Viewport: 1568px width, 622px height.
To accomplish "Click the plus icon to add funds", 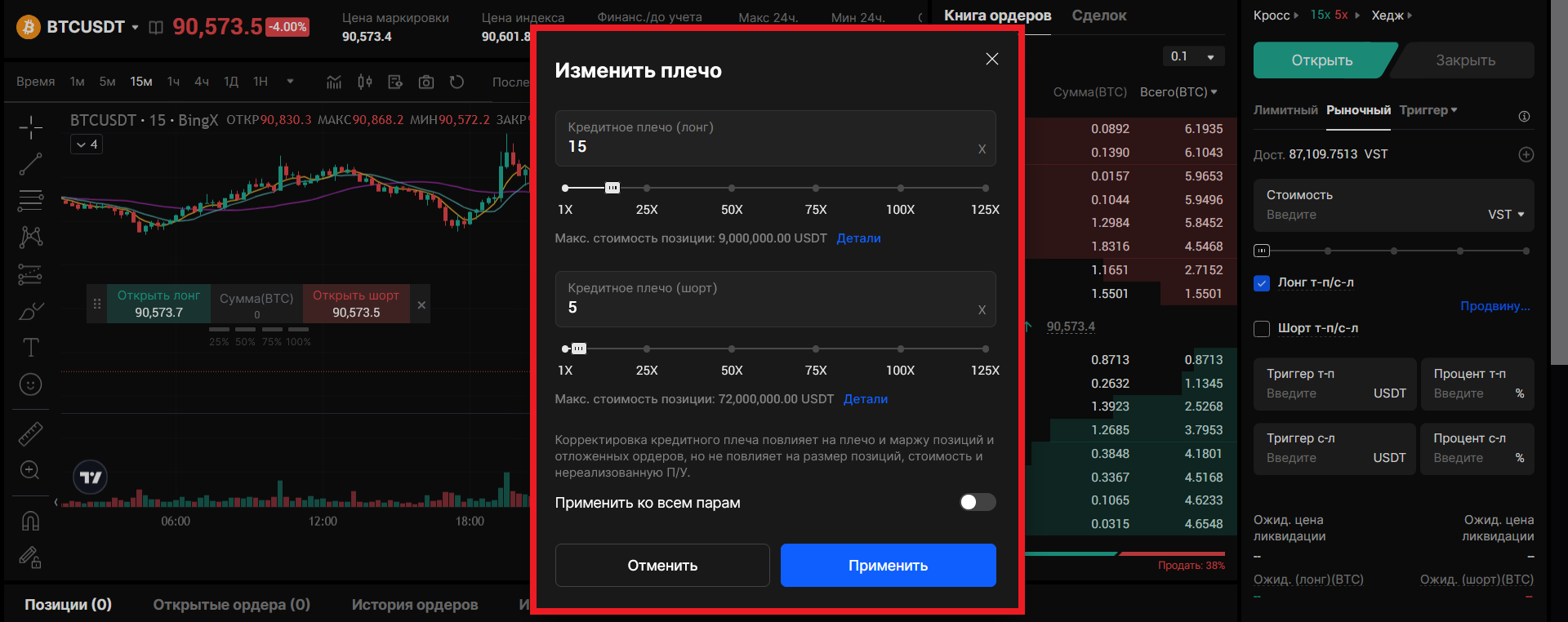I will point(1526,154).
